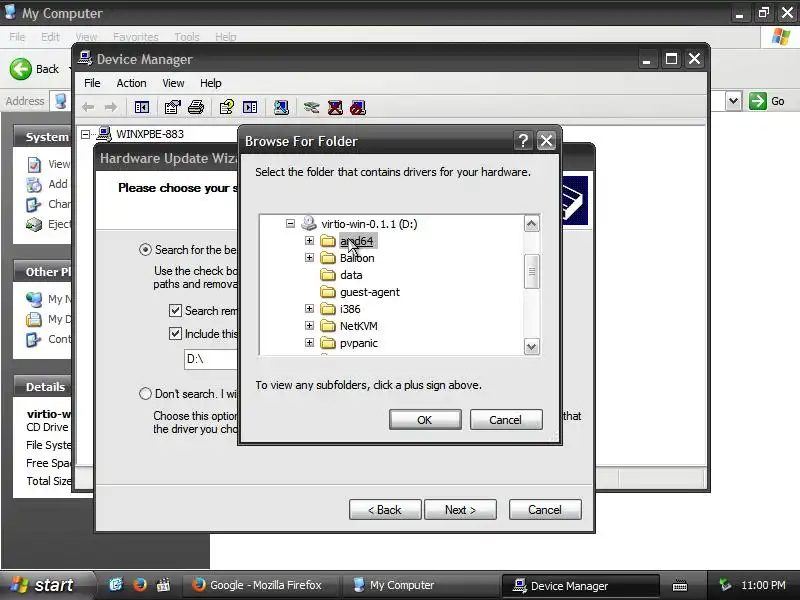800x600 pixels.
Task: Click Show/Hide Action Pane toolbar icon
Action: click(250, 107)
